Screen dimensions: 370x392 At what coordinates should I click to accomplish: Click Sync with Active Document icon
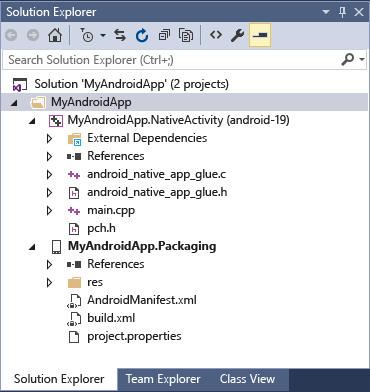pos(120,35)
